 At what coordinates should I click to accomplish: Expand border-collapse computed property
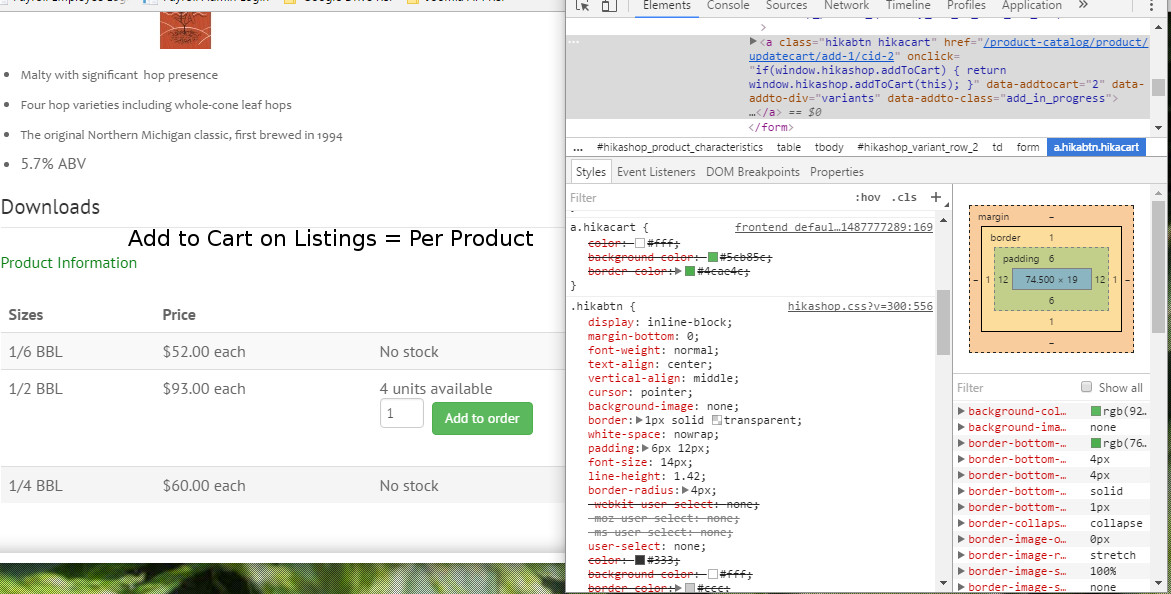[961, 523]
